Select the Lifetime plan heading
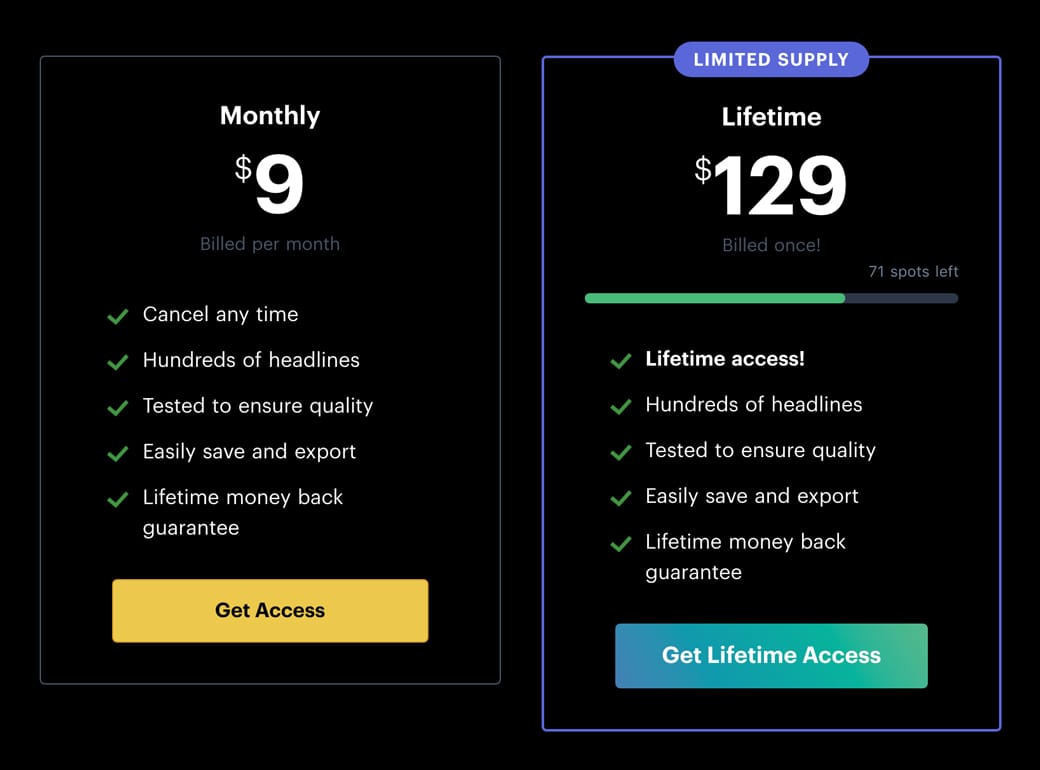Screen dimensions: 1040x770 (x=771, y=117)
